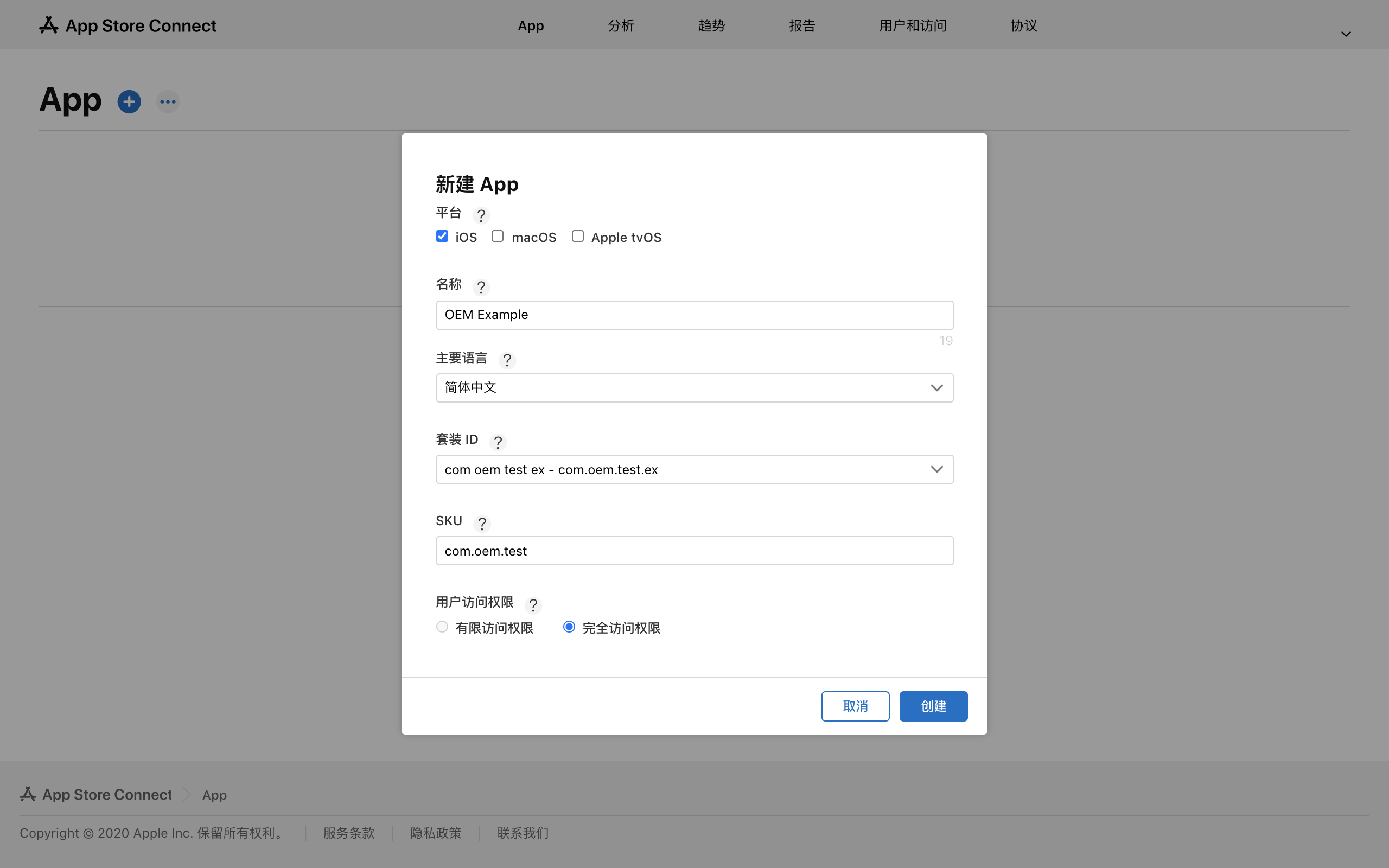Click the help icon next to SKU
The height and width of the screenshot is (868, 1389).
point(482,524)
